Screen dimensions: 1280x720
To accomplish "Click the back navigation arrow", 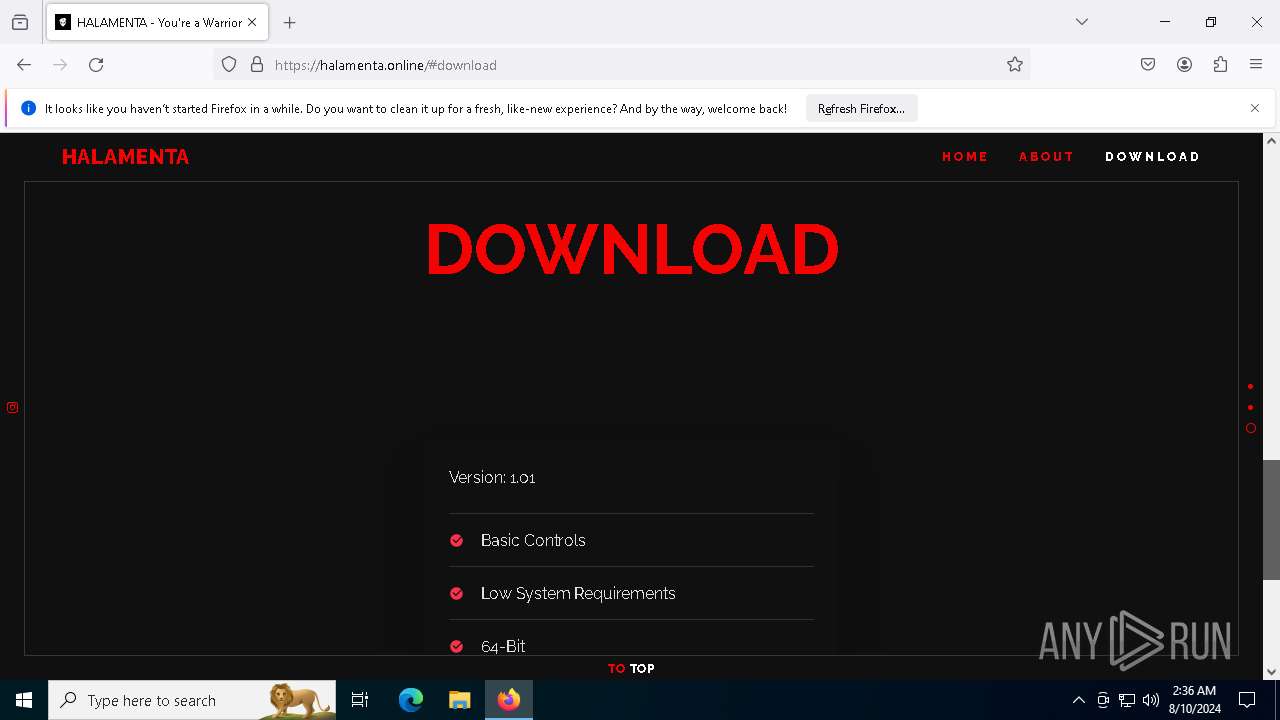I will click(x=24, y=65).
